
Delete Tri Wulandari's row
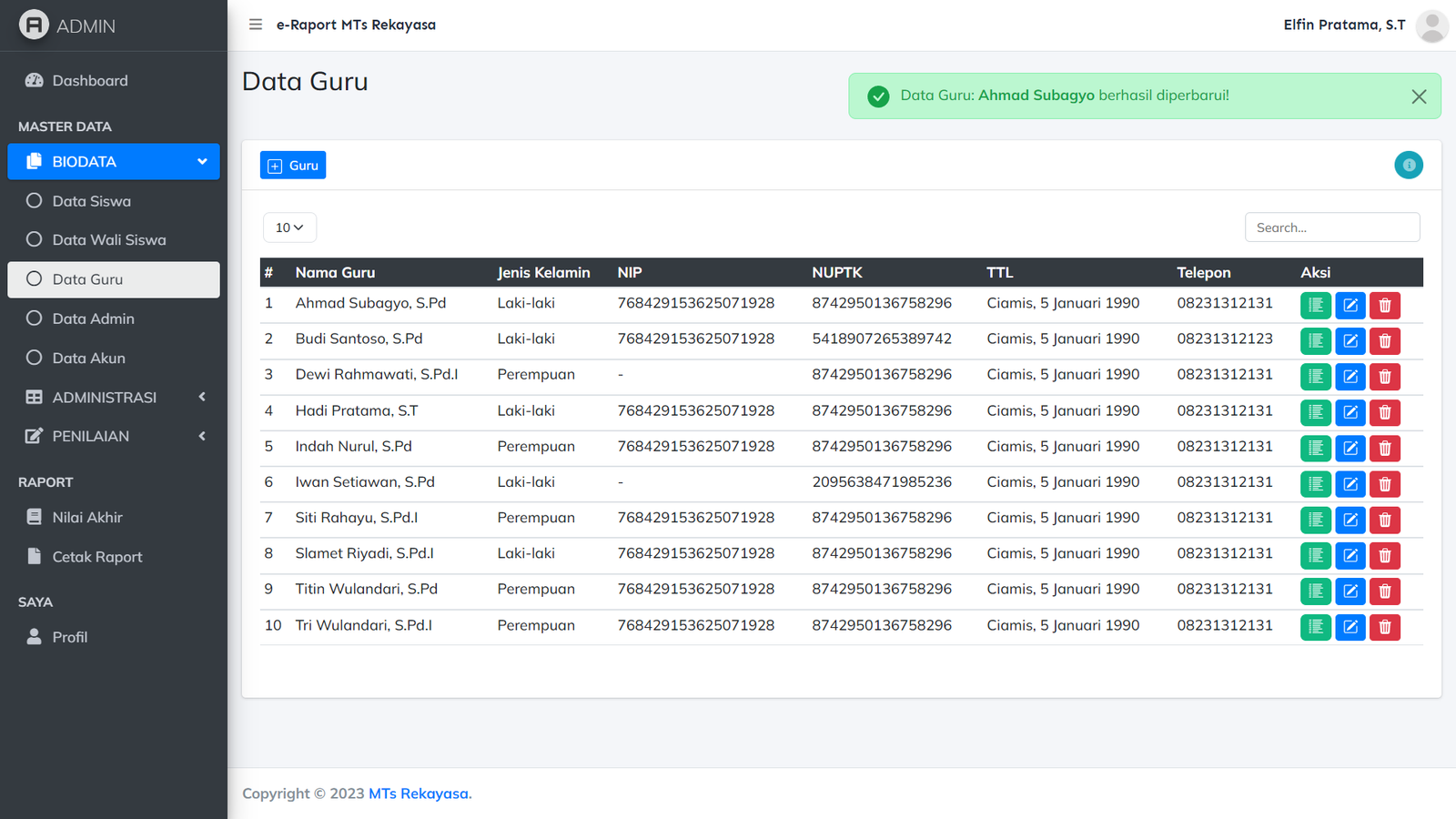[x=1384, y=627]
